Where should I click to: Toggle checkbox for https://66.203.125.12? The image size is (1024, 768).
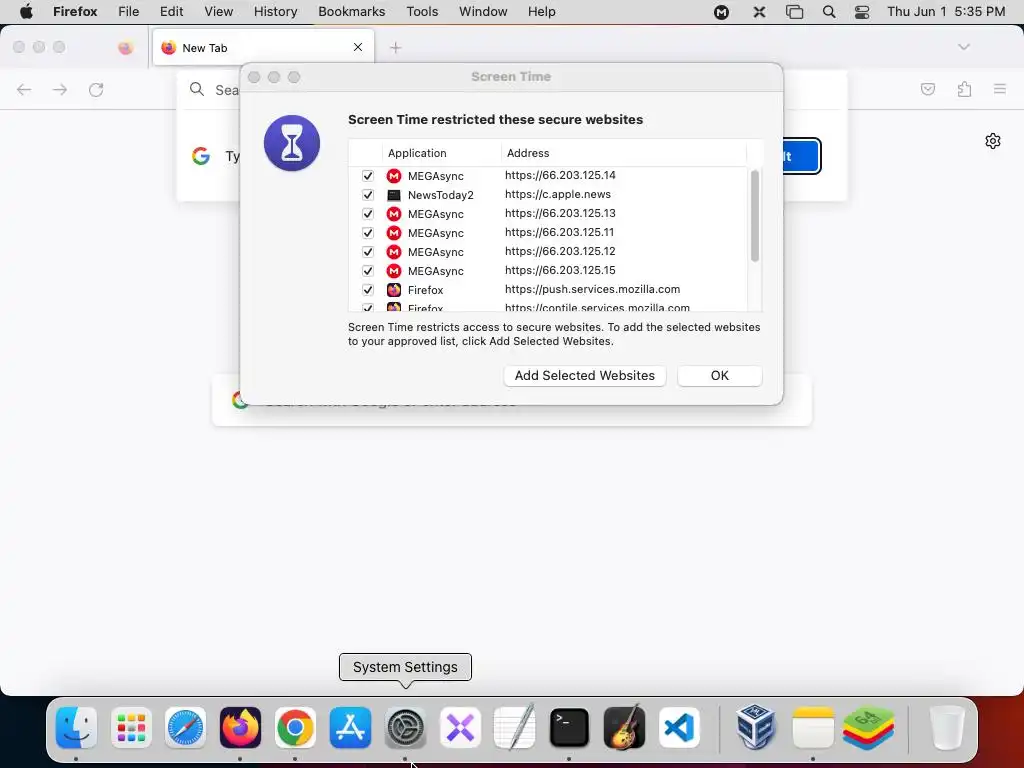(x=368, y=251)
